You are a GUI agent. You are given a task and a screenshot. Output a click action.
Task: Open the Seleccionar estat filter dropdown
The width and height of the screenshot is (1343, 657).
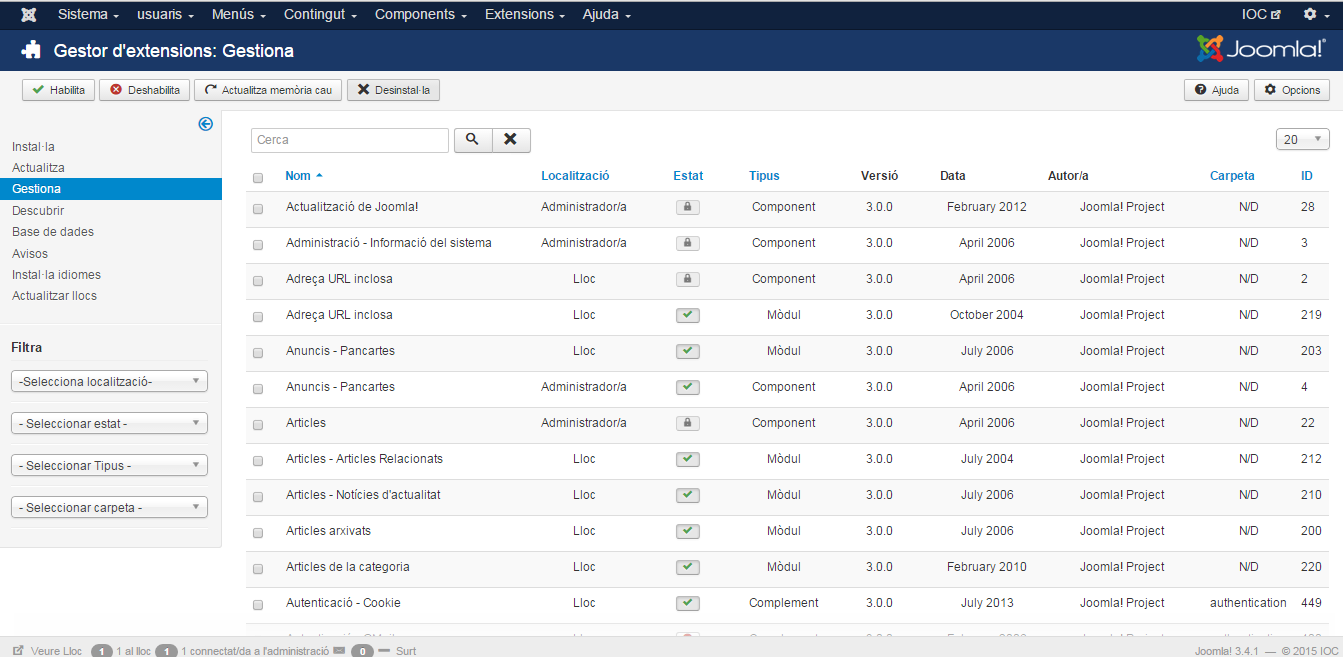coord(109,423)
